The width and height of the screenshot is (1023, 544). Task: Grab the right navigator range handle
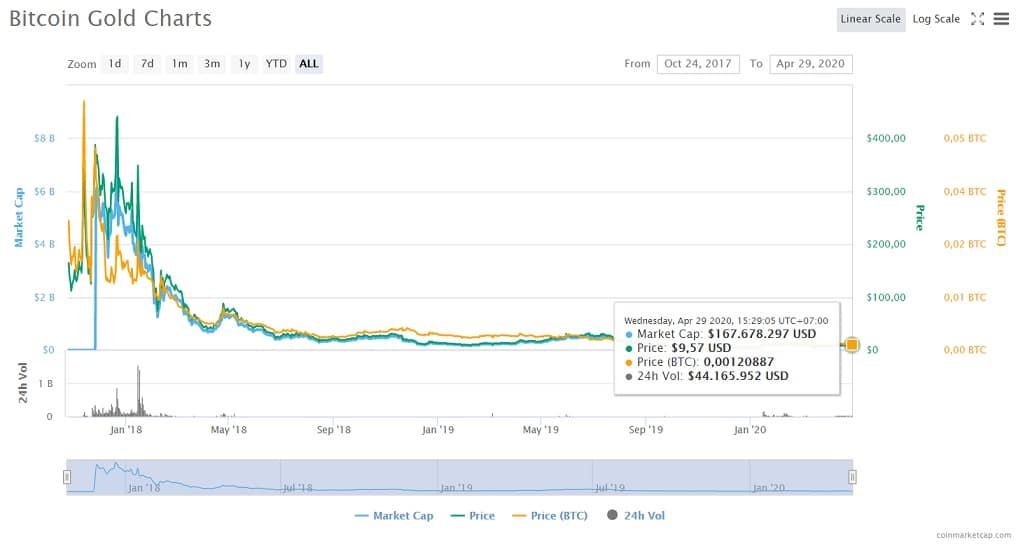pos(851,477)
